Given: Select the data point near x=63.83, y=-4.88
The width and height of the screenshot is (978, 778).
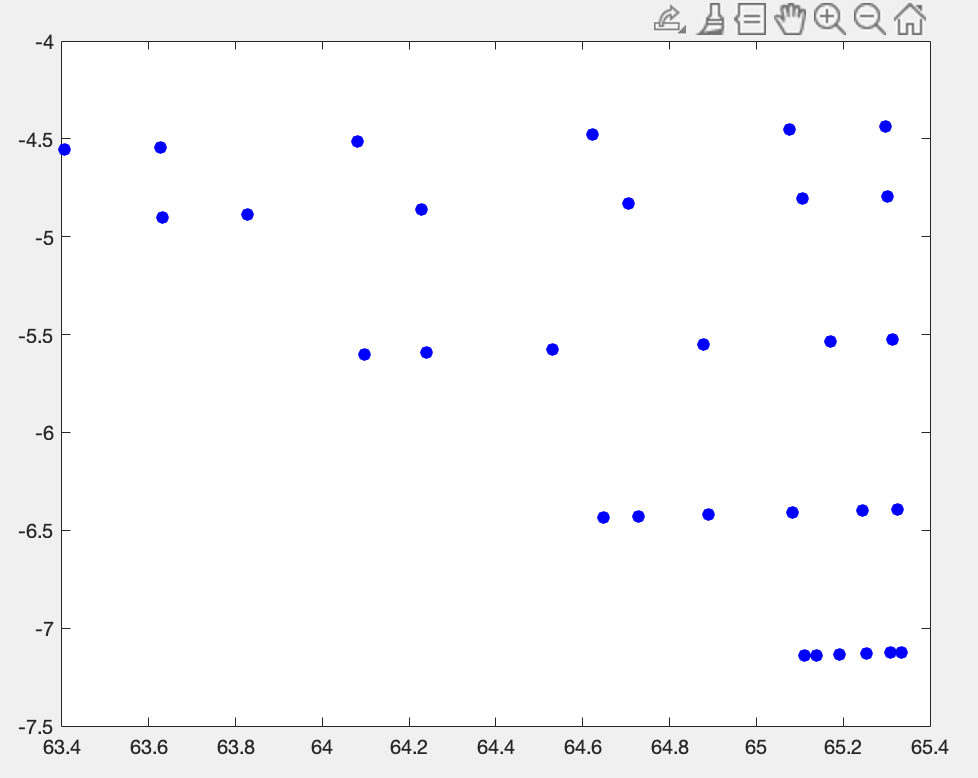Looking at the screenshot, I should (x=248, y=214).
